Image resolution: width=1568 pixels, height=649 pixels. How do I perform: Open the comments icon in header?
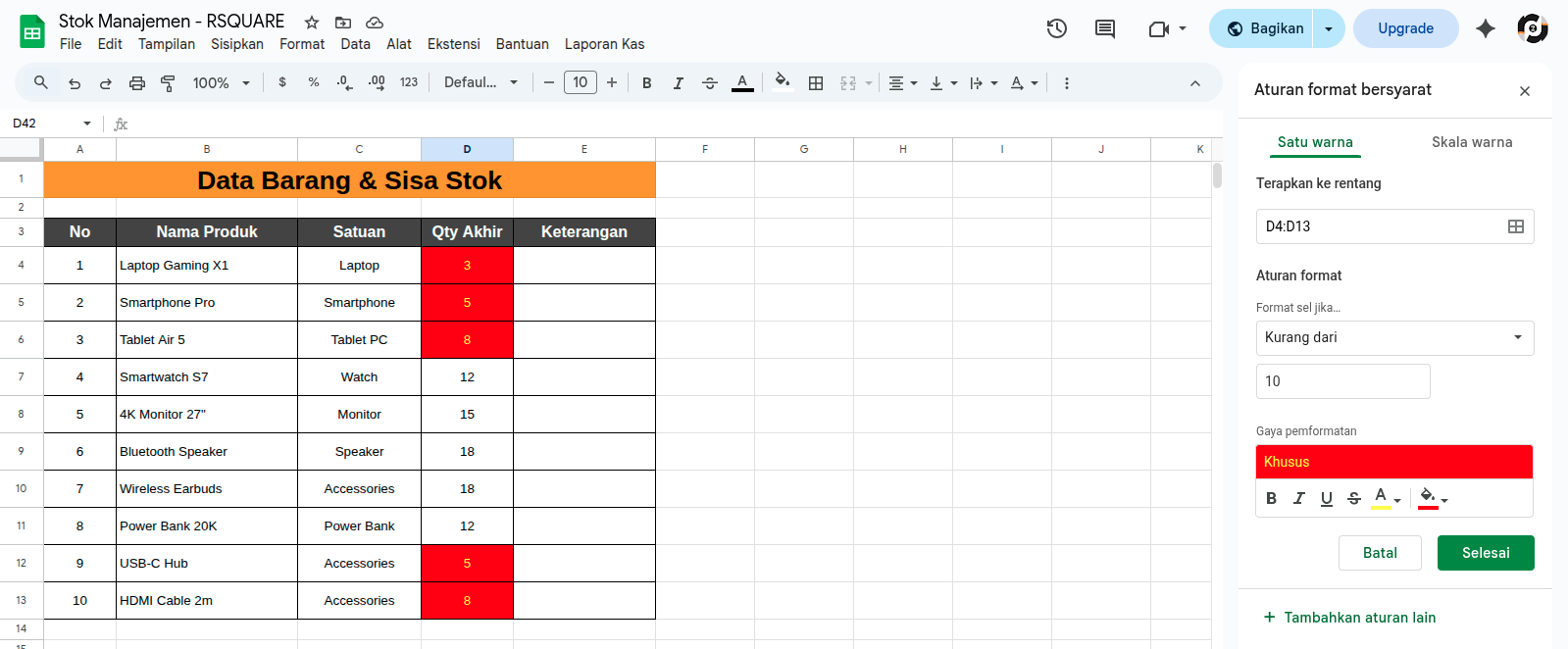click(x=1105, y=28)
